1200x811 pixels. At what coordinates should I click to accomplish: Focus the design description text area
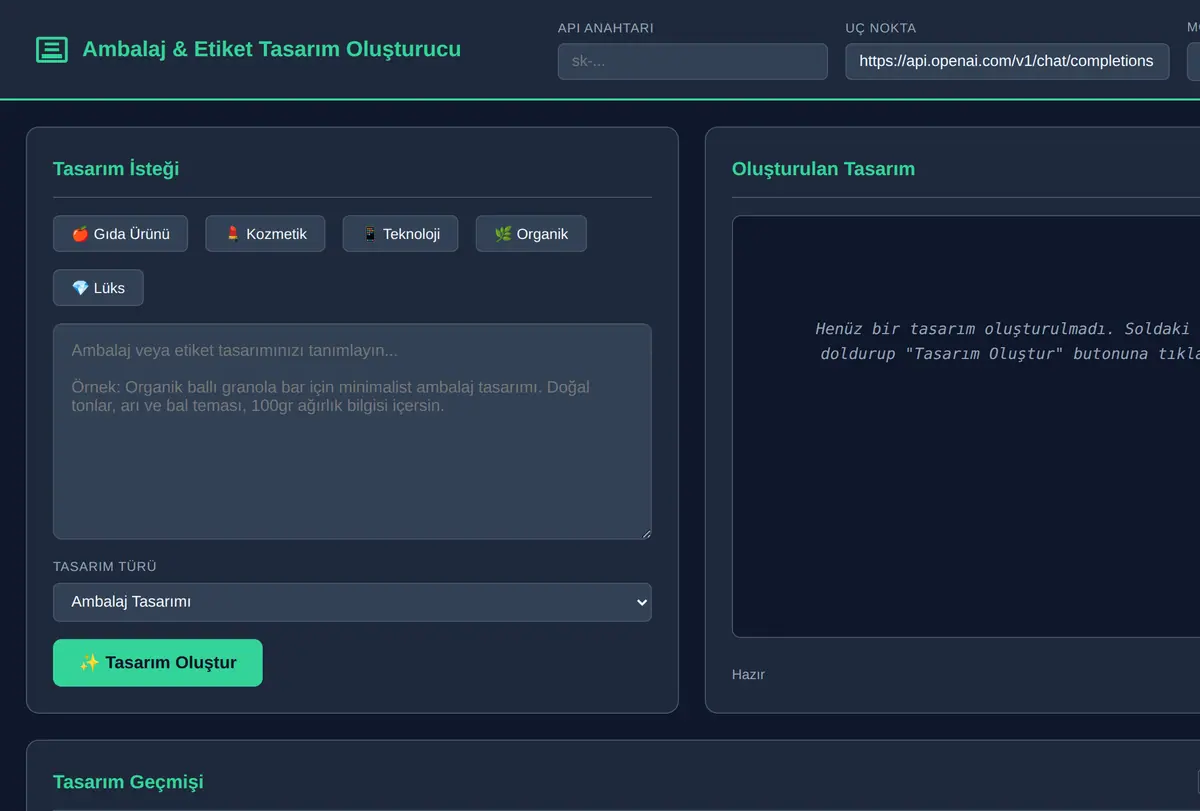click(x=352, y=431)
